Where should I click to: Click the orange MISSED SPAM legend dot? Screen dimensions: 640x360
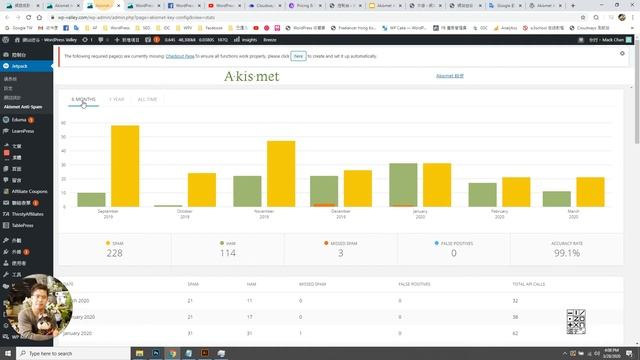(326, 243)
